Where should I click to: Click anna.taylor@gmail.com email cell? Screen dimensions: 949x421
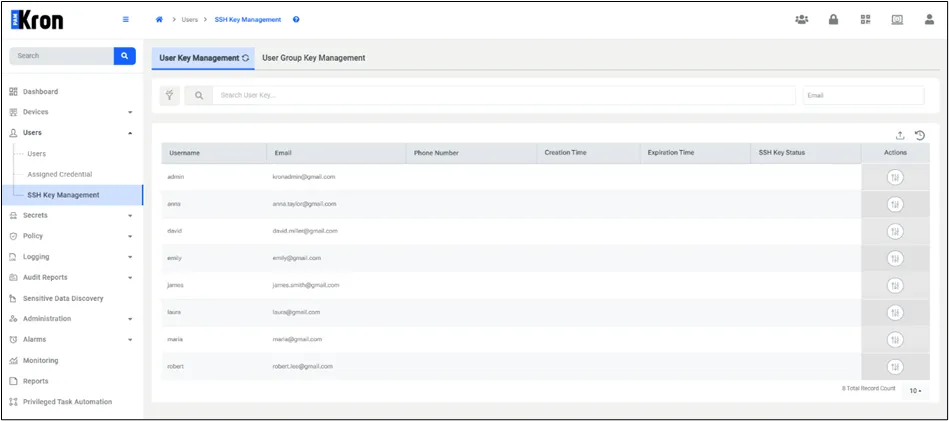tap(304, 204)
